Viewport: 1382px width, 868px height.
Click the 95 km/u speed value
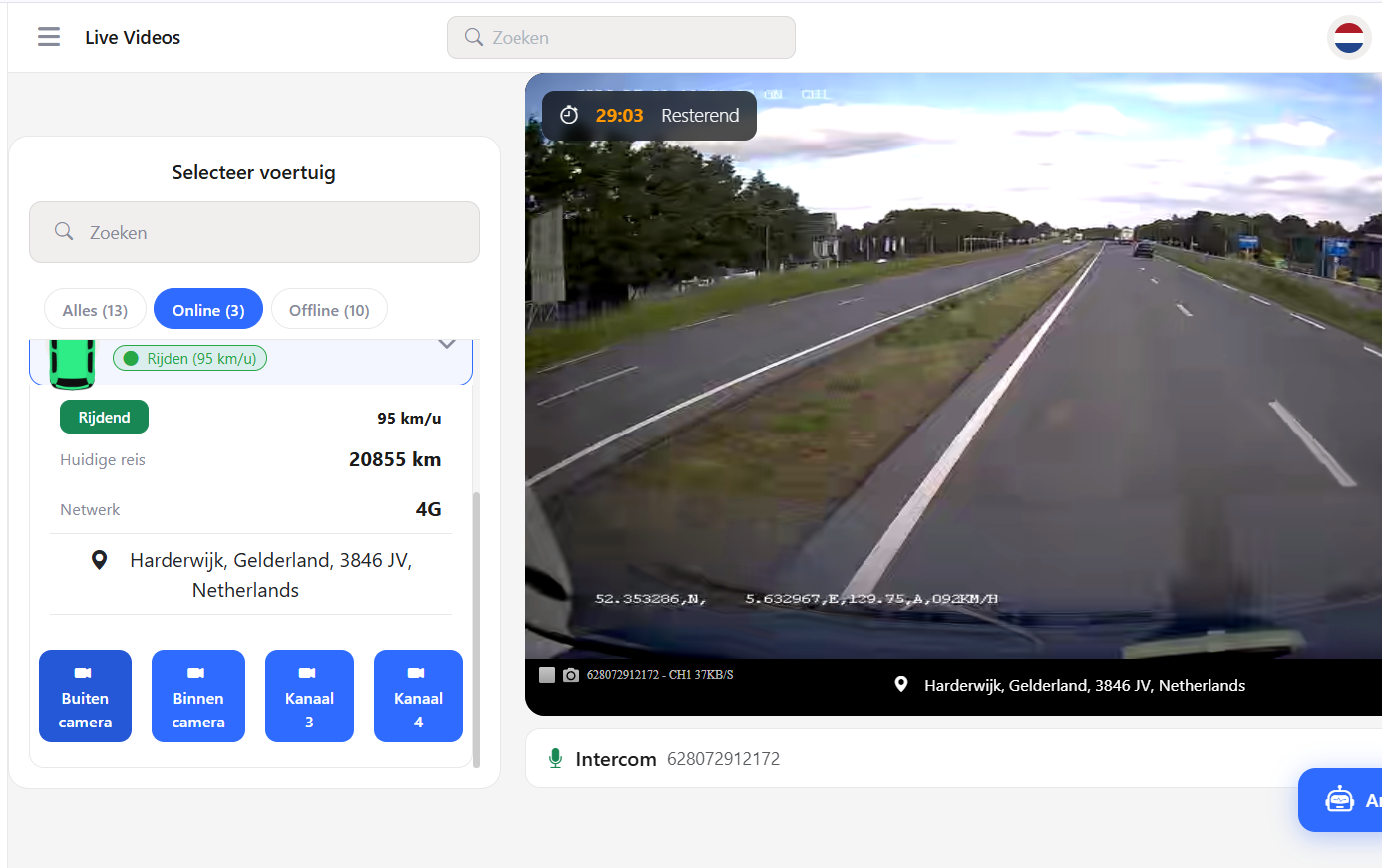tap(409, 418)
